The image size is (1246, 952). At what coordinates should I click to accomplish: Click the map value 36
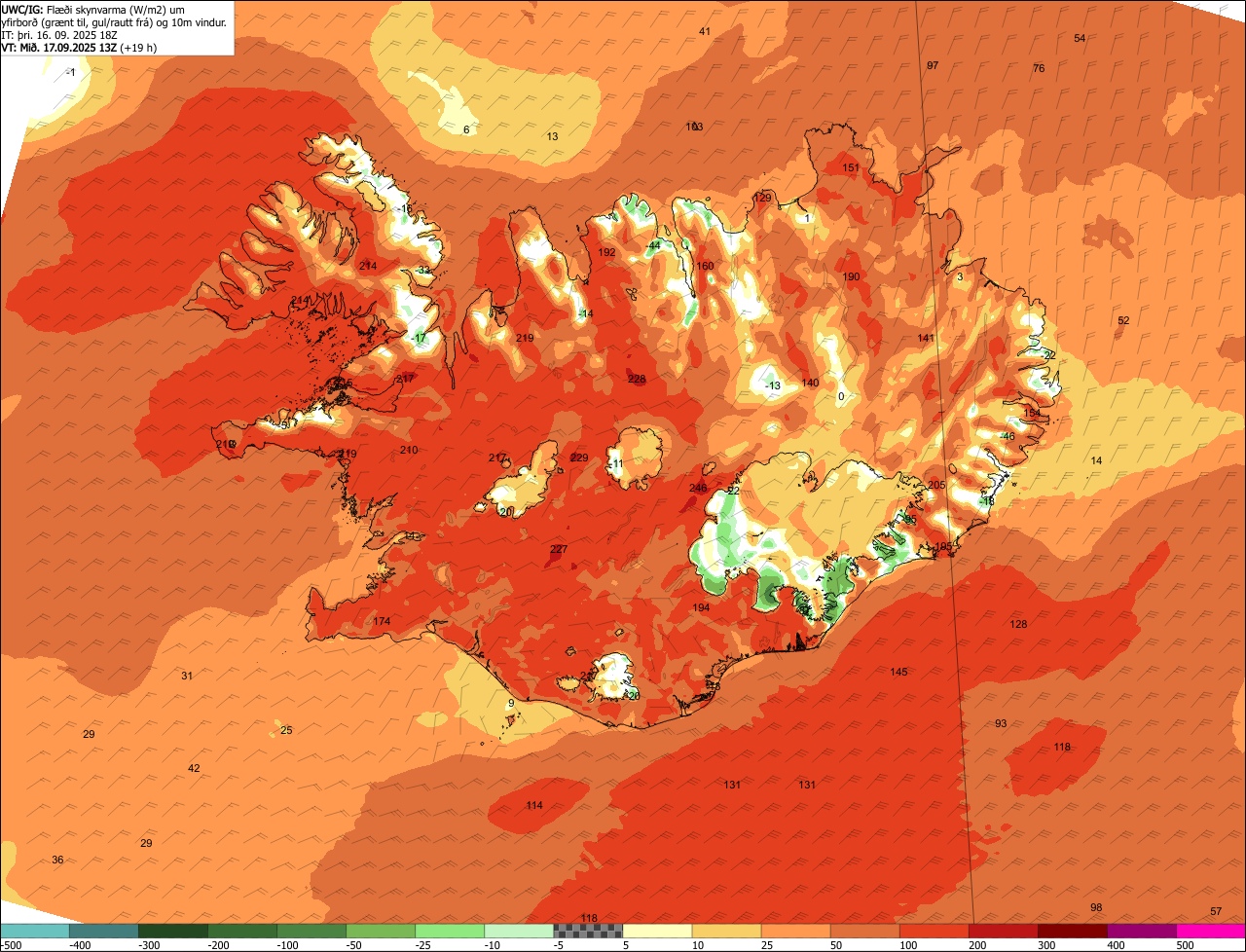pos(57,860)
